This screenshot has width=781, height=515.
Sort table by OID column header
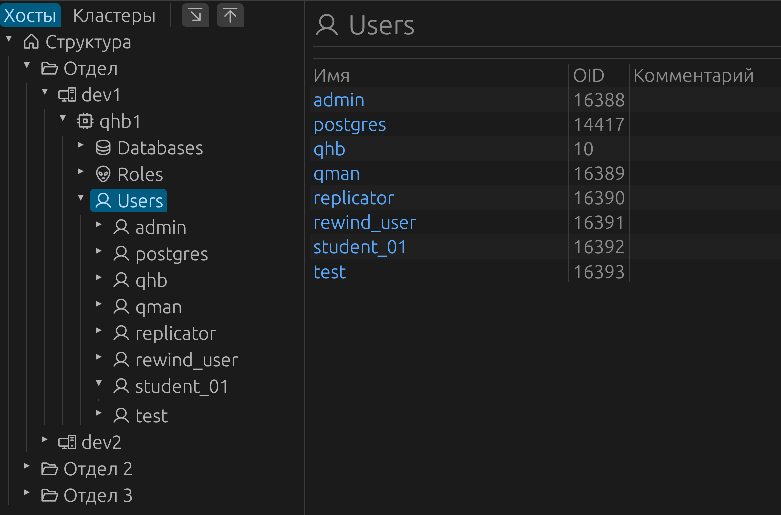tap(589, 76)
